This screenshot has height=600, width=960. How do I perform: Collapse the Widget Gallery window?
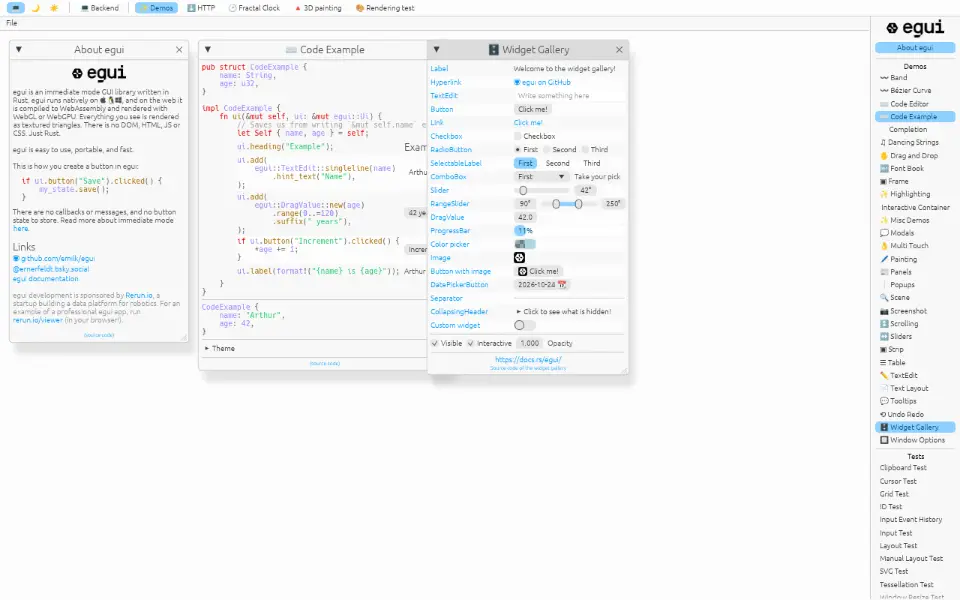pyautogui.click(x=436, y=50)
